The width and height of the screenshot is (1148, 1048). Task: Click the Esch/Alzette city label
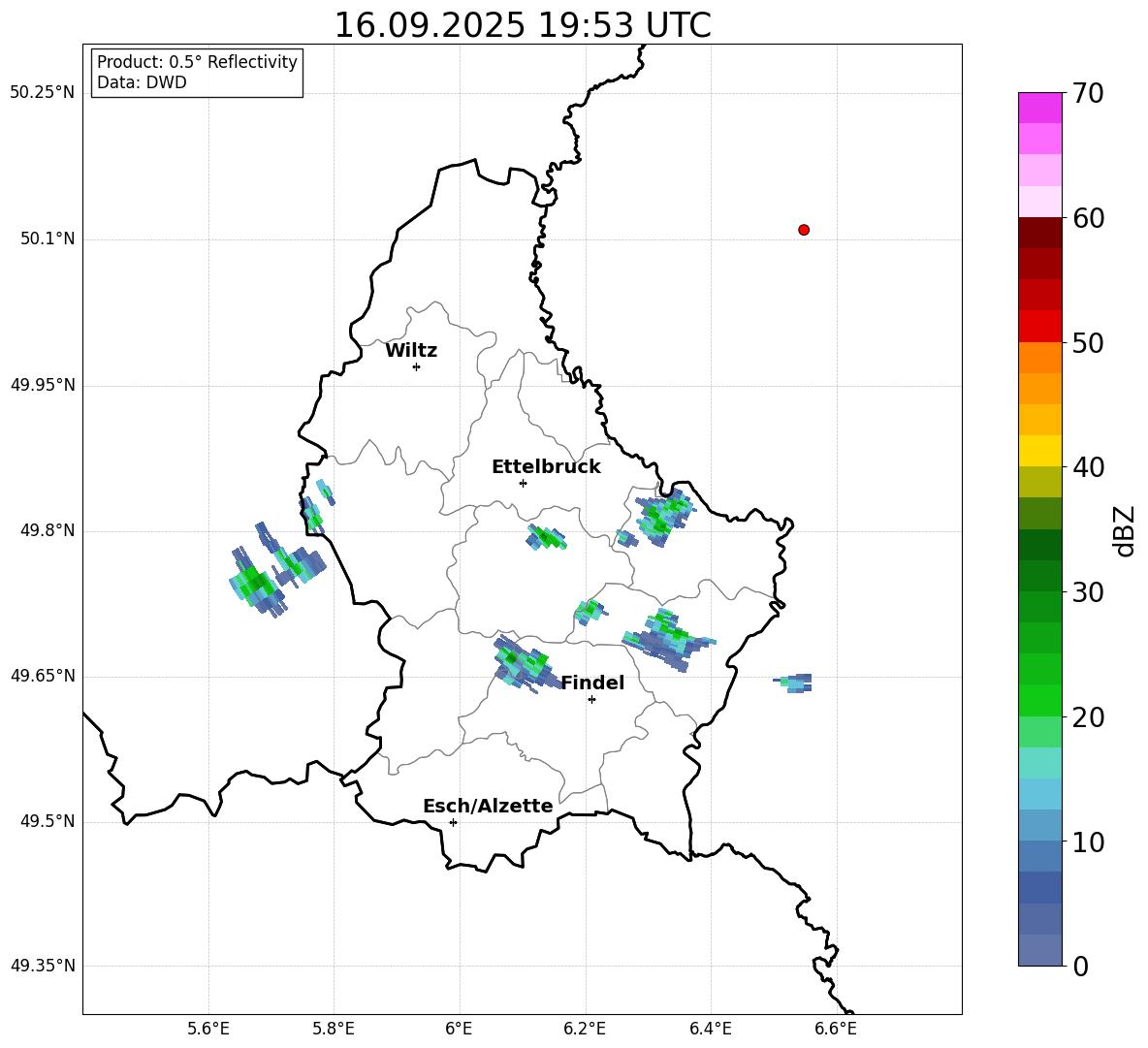(x=488, y=806)
